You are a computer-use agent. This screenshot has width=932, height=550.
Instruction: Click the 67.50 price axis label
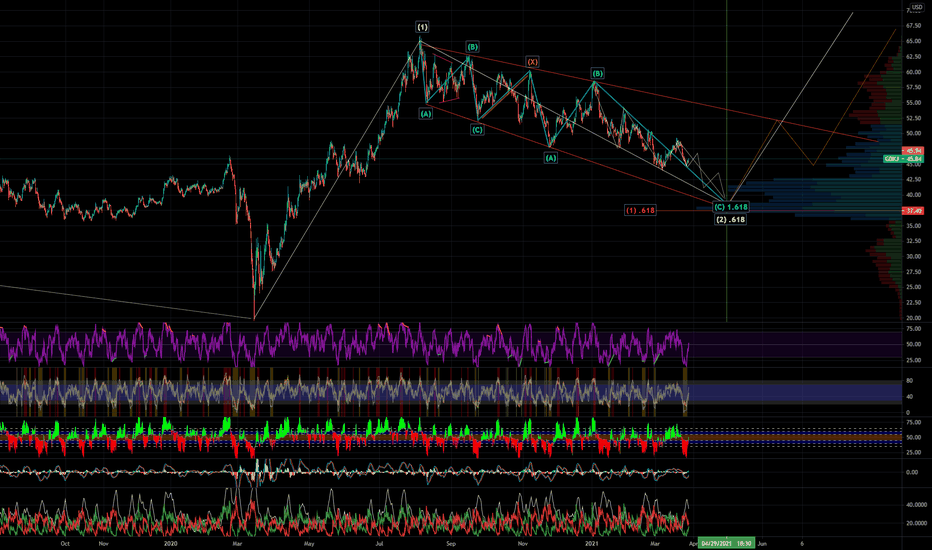(914, 26)
